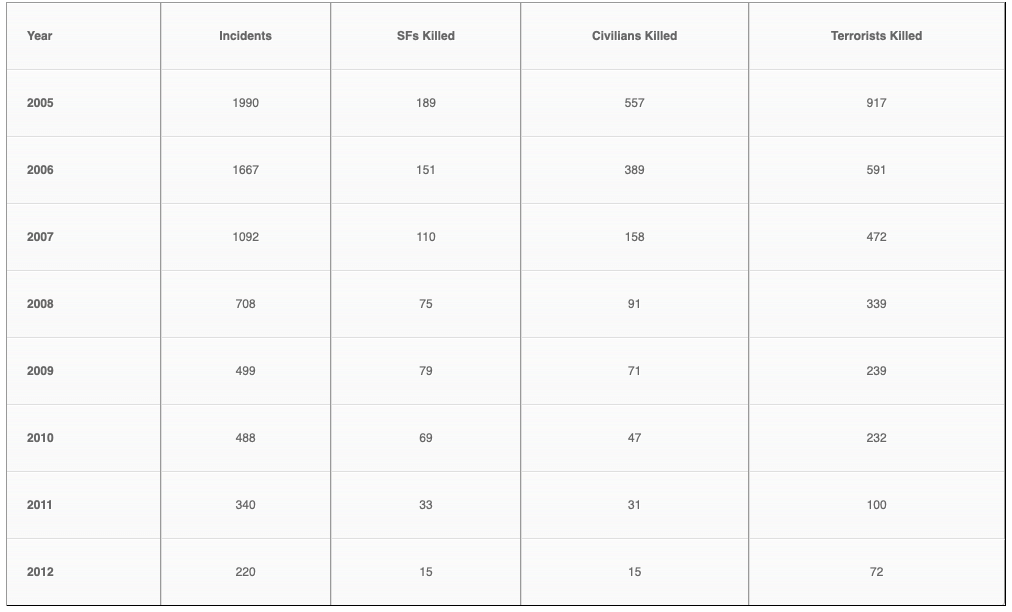Select the SFs Killed column header
The height and width of the screenshot is (612, 1012).
425,36
